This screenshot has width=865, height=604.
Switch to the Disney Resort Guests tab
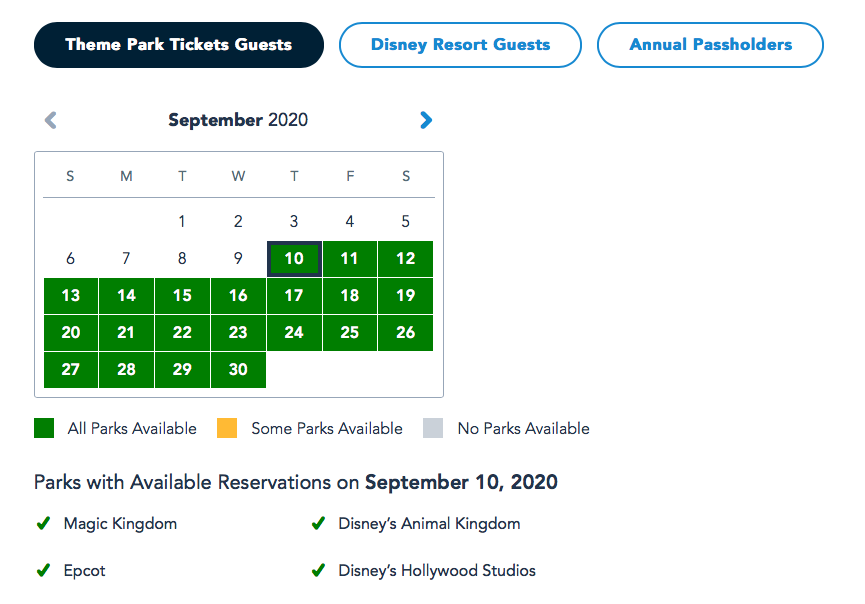point(460,45)
